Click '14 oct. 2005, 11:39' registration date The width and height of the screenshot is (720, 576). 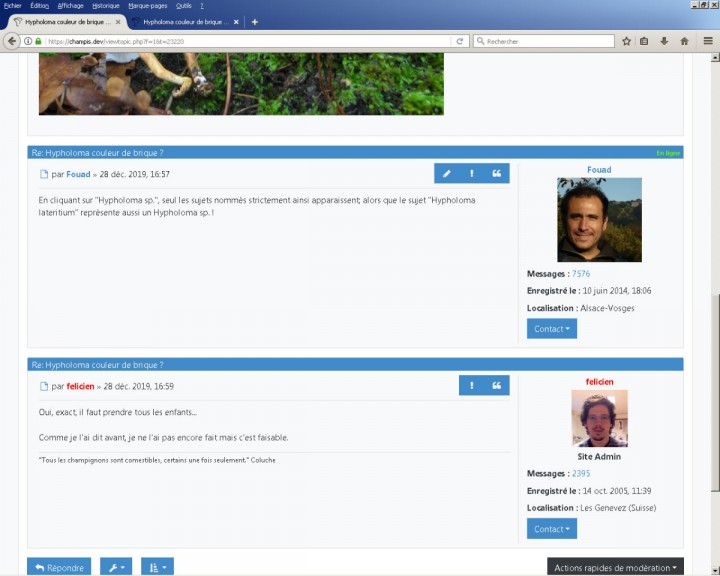tap(617, 491)
